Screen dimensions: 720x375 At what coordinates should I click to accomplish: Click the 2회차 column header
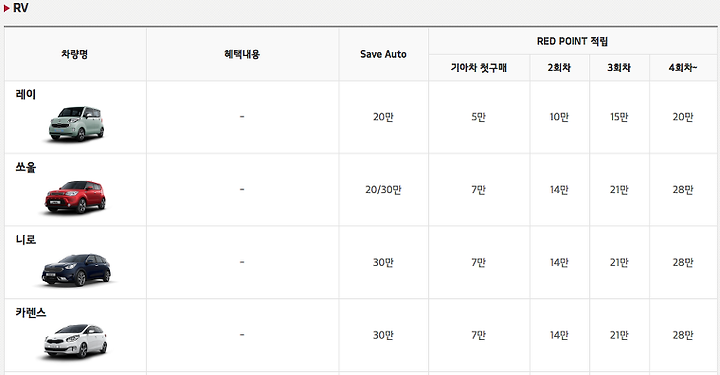pyautogui.click(x=559, y=68)
